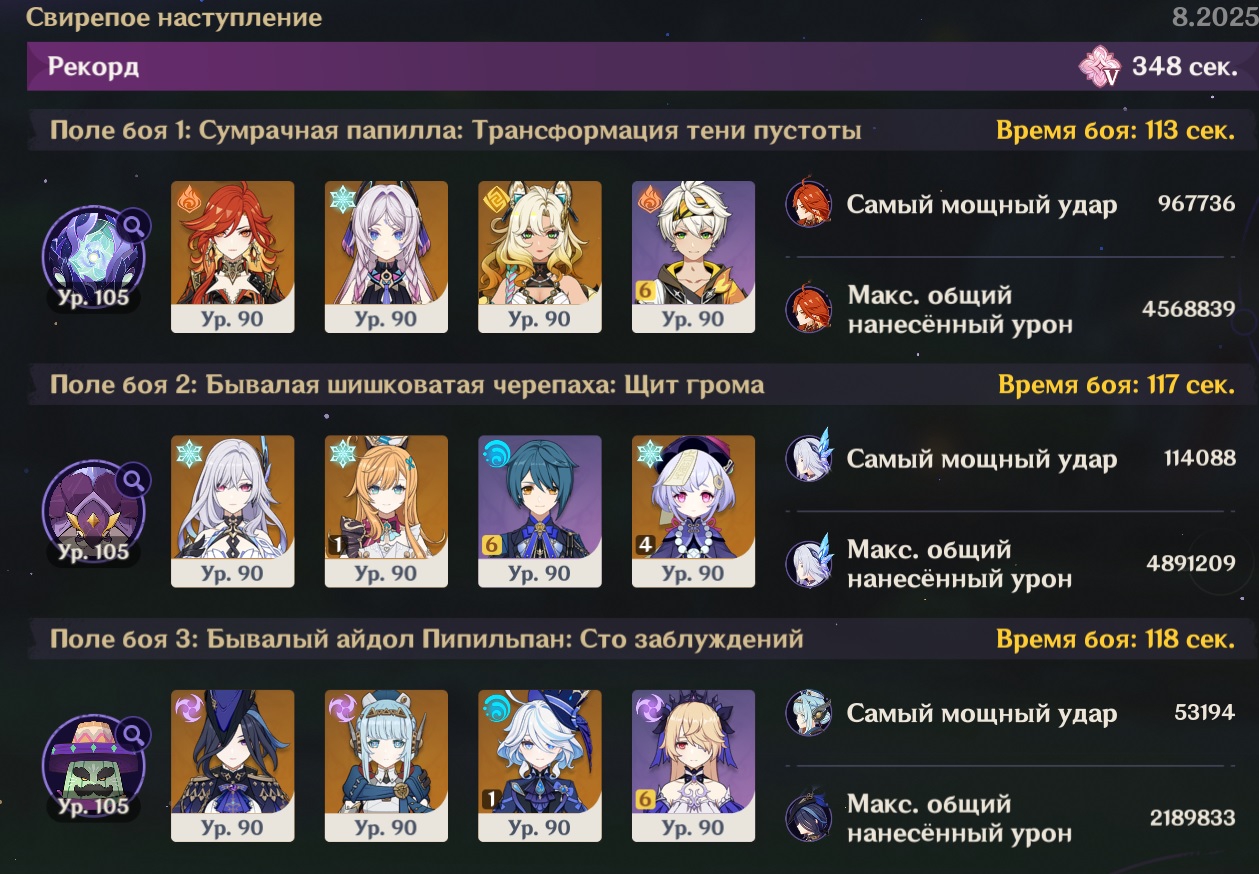Image resolution: width=1259 pixels, height=874 pixels.
Task: Click the dark-haired avatar beside 2189833
Action: (x=808, y=817)
